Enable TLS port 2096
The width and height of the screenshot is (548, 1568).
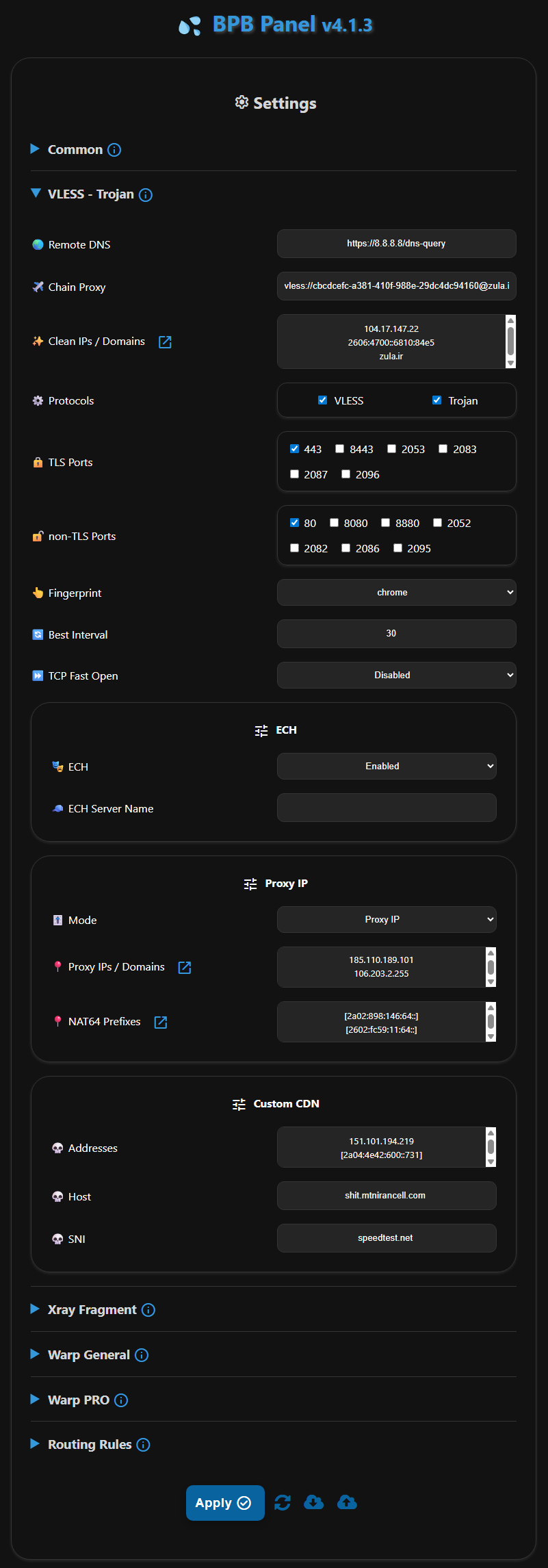pos(345,474)
